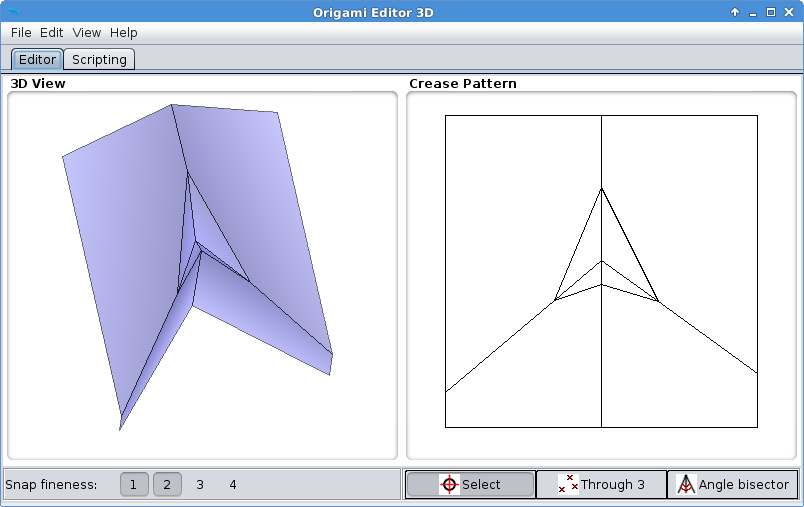
Task: Click the Through 3 tool icon
Action: [x=568, y=485]
